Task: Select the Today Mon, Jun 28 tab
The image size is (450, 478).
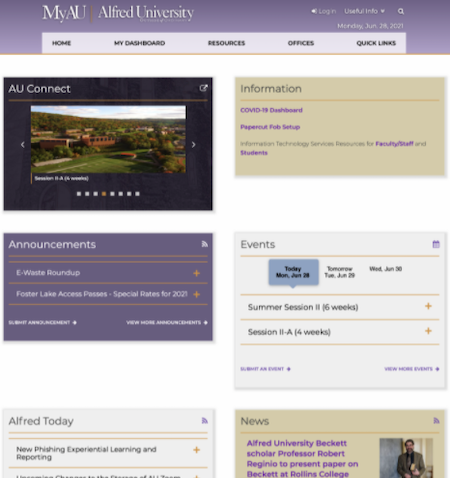Action: [x=293, y=272]
